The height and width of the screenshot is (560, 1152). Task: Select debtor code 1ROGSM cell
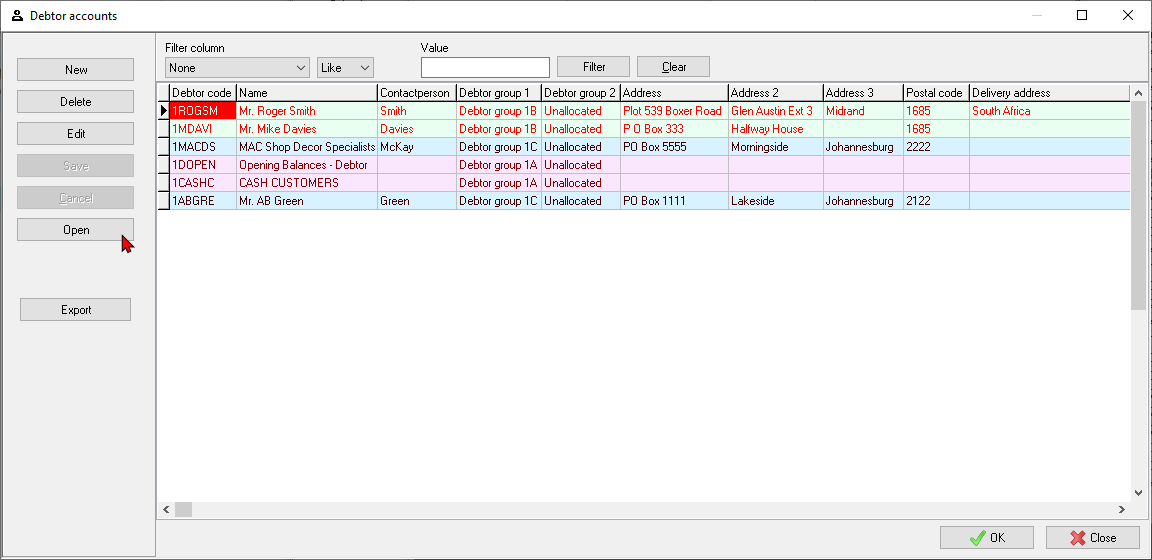(x=202, y=111)
